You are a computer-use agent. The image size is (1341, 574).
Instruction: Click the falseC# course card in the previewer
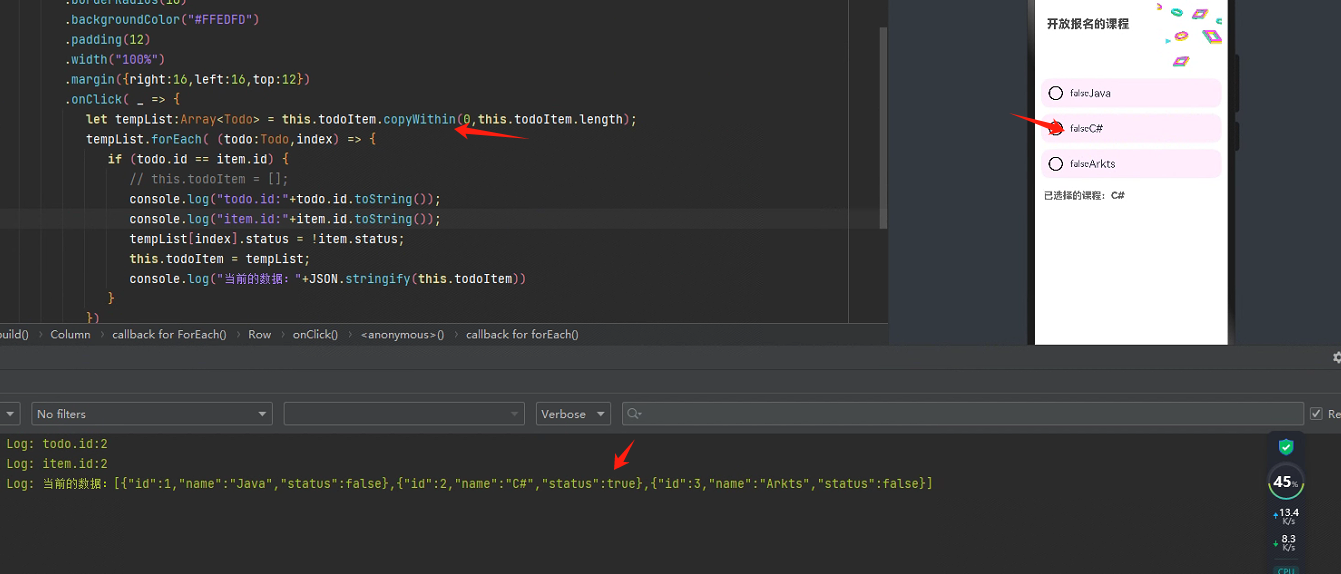[x=1131, y=128]
